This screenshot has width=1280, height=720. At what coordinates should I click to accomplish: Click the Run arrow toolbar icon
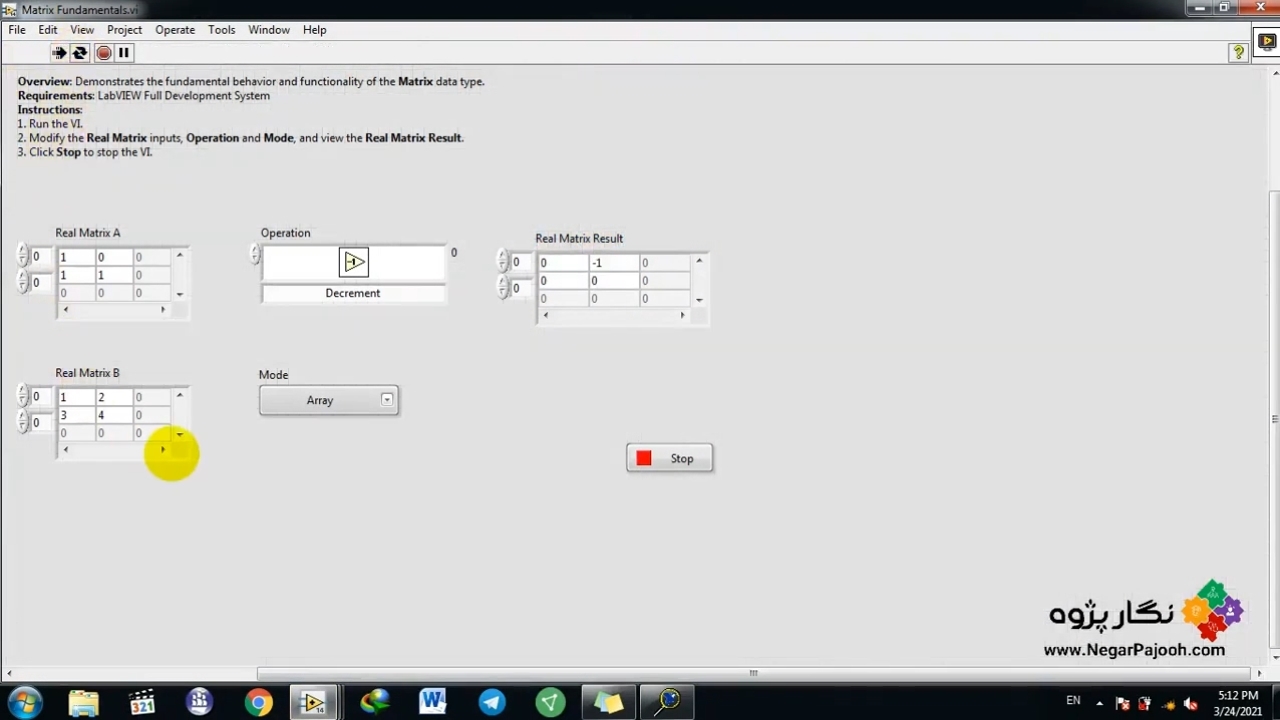coord(59,53)
